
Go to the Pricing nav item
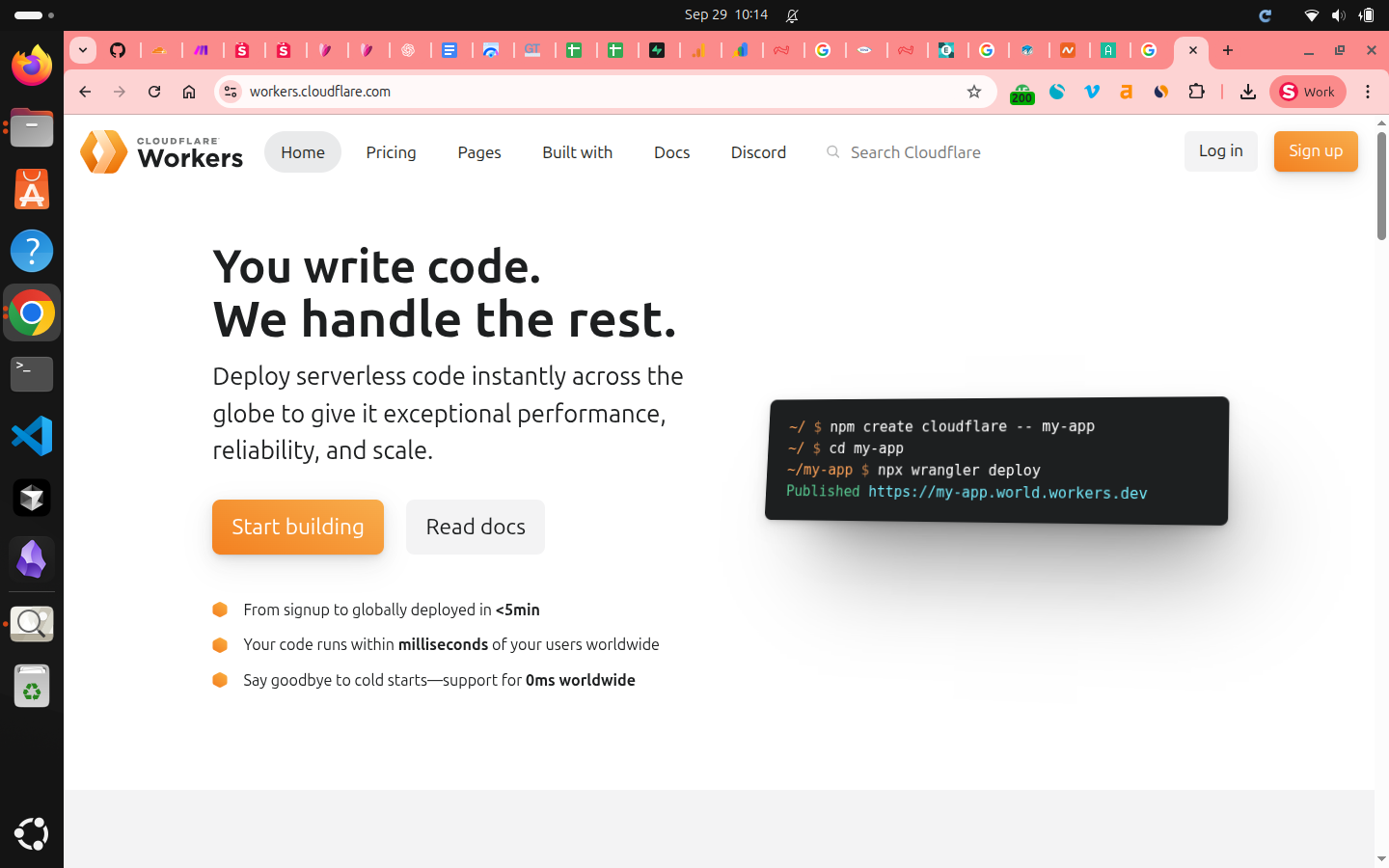pyautogui.click(x=391, y=152)
